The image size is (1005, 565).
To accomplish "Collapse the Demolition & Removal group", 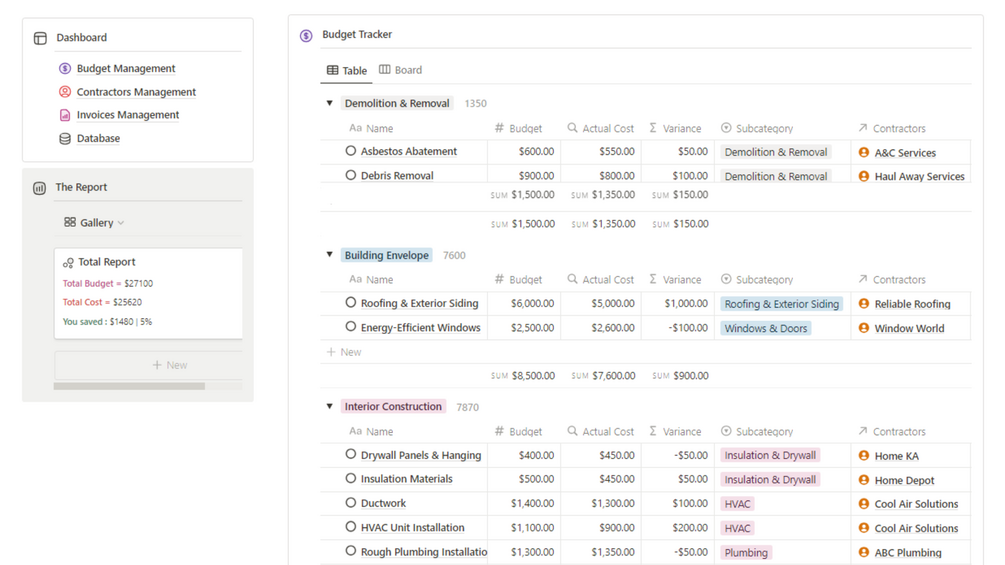I will click(329, 103).
